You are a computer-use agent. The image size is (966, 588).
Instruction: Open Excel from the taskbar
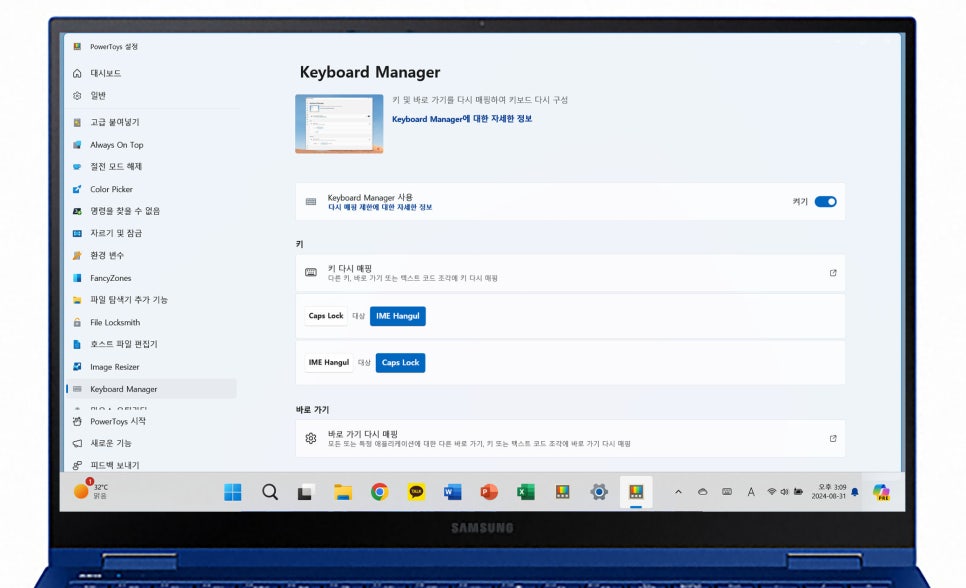pos(526,492)
